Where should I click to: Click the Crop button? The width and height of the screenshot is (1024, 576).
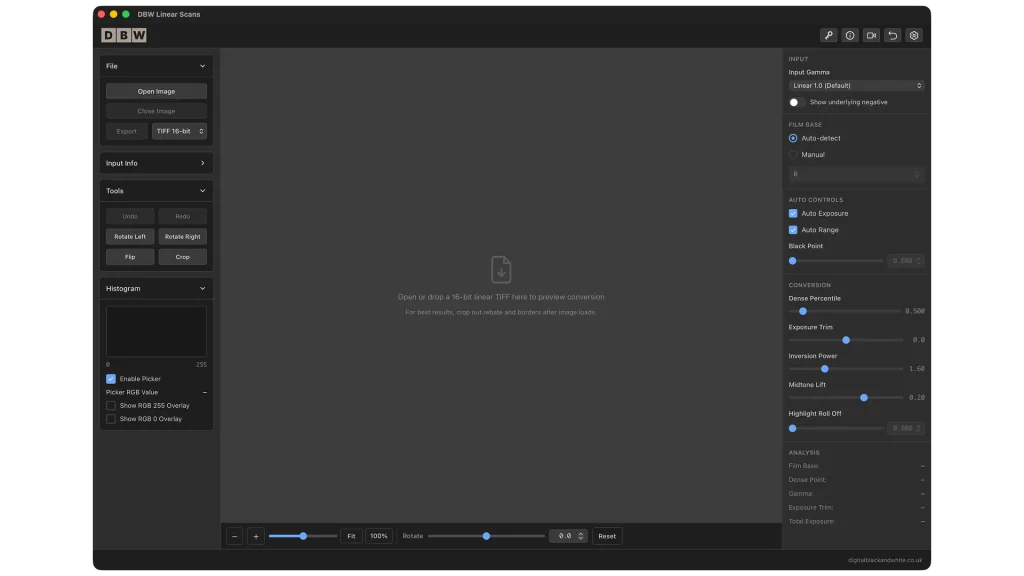[x=182, y=257]
